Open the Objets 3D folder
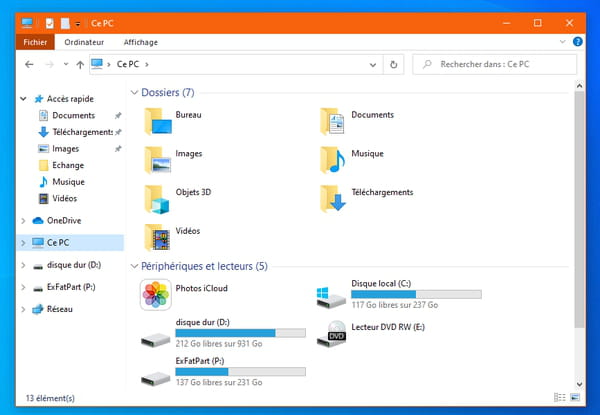The height and width of the screenshot is (415, 600). coord(157,199)
